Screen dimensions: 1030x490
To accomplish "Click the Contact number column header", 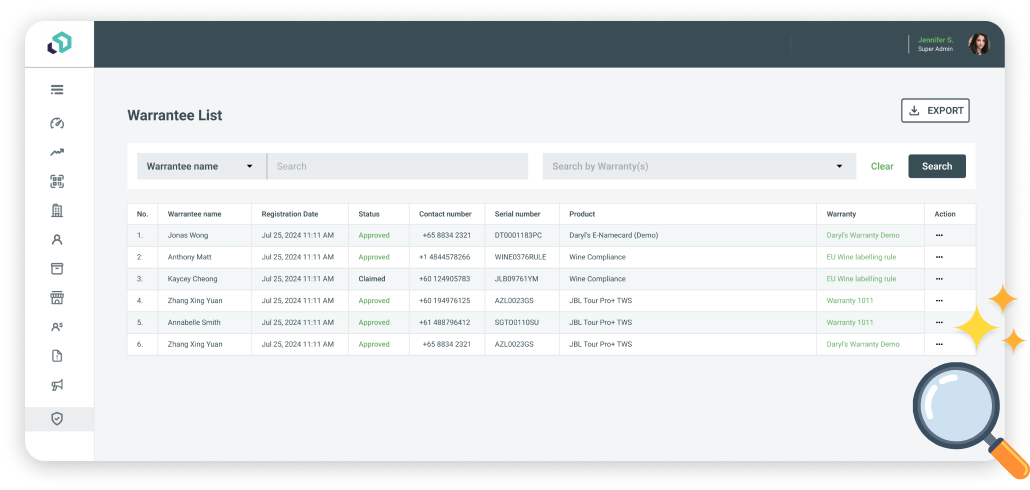I will pos(445,214).
